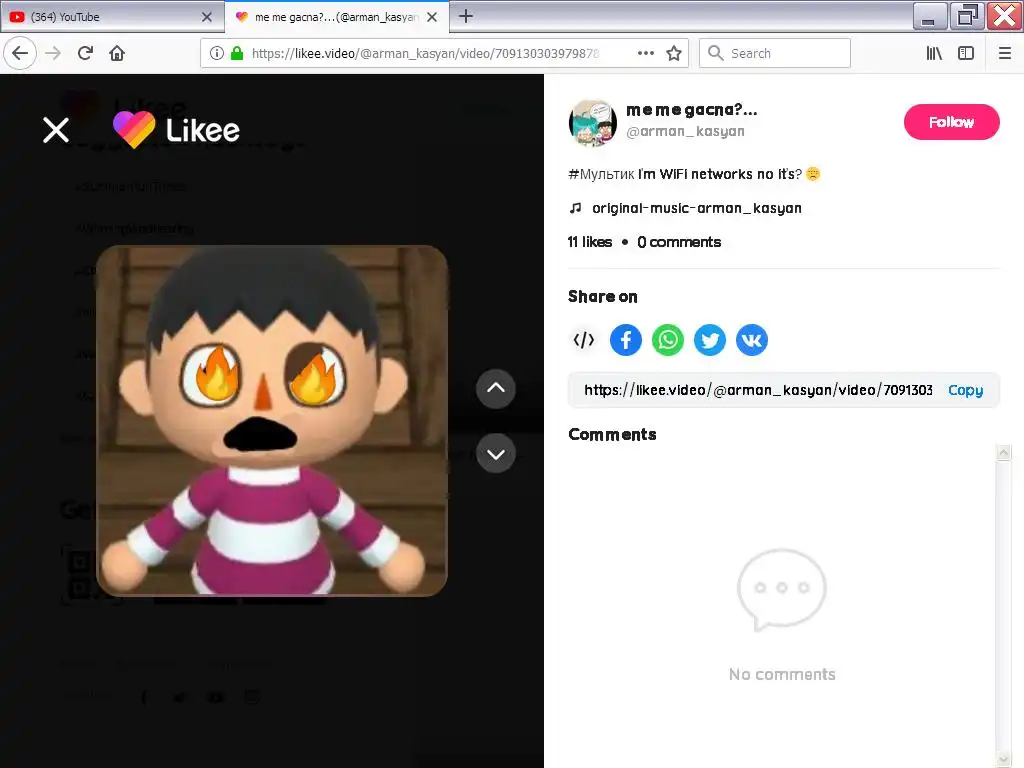Share the video on VK

752,340
